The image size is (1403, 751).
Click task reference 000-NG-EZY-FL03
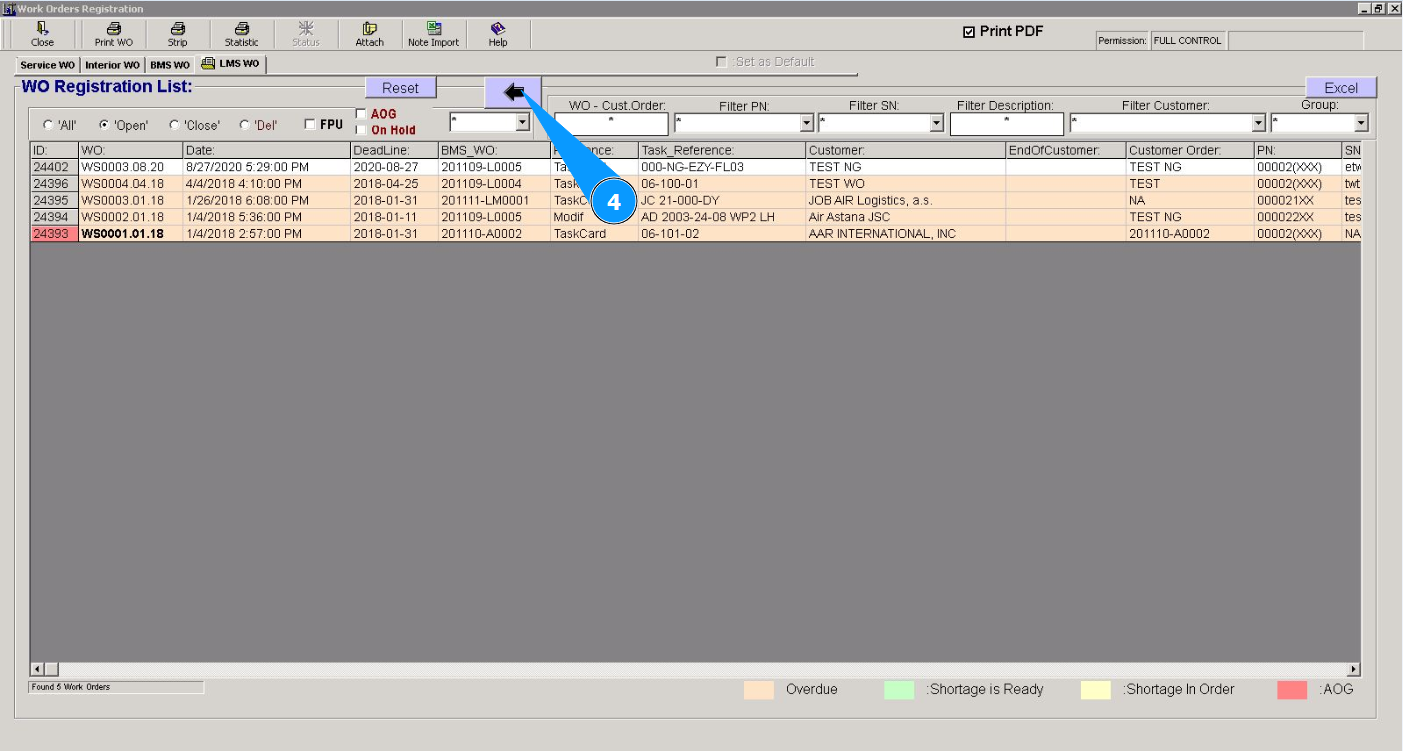click(692, 167)
